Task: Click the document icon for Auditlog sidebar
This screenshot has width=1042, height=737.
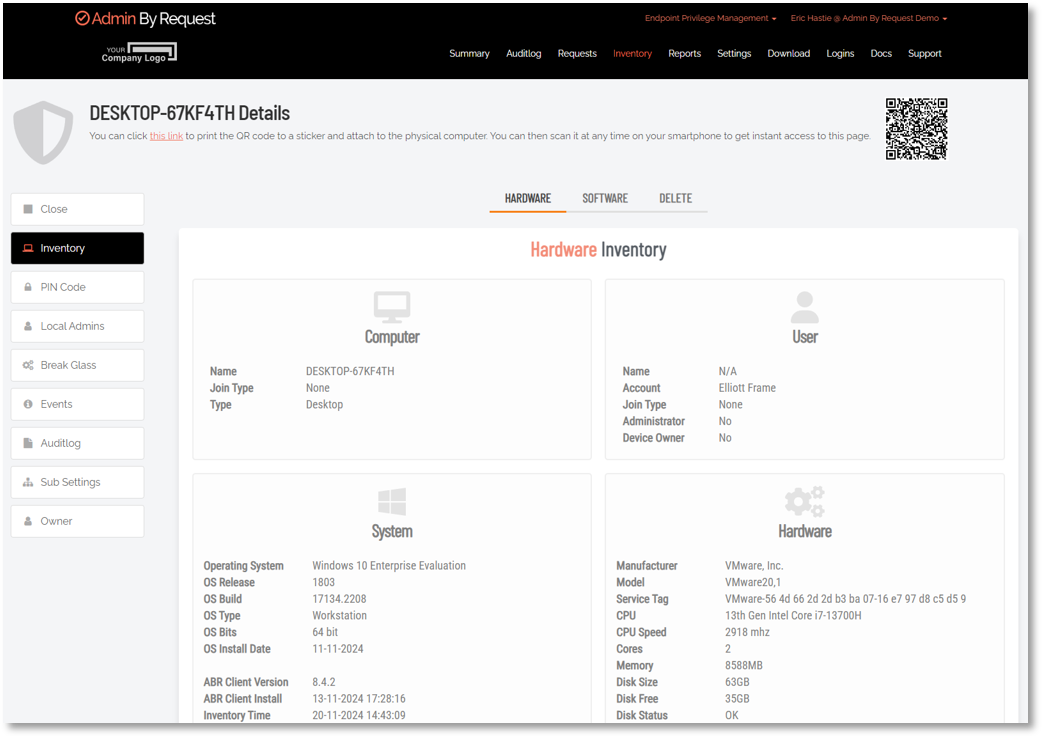Action: 28,443
